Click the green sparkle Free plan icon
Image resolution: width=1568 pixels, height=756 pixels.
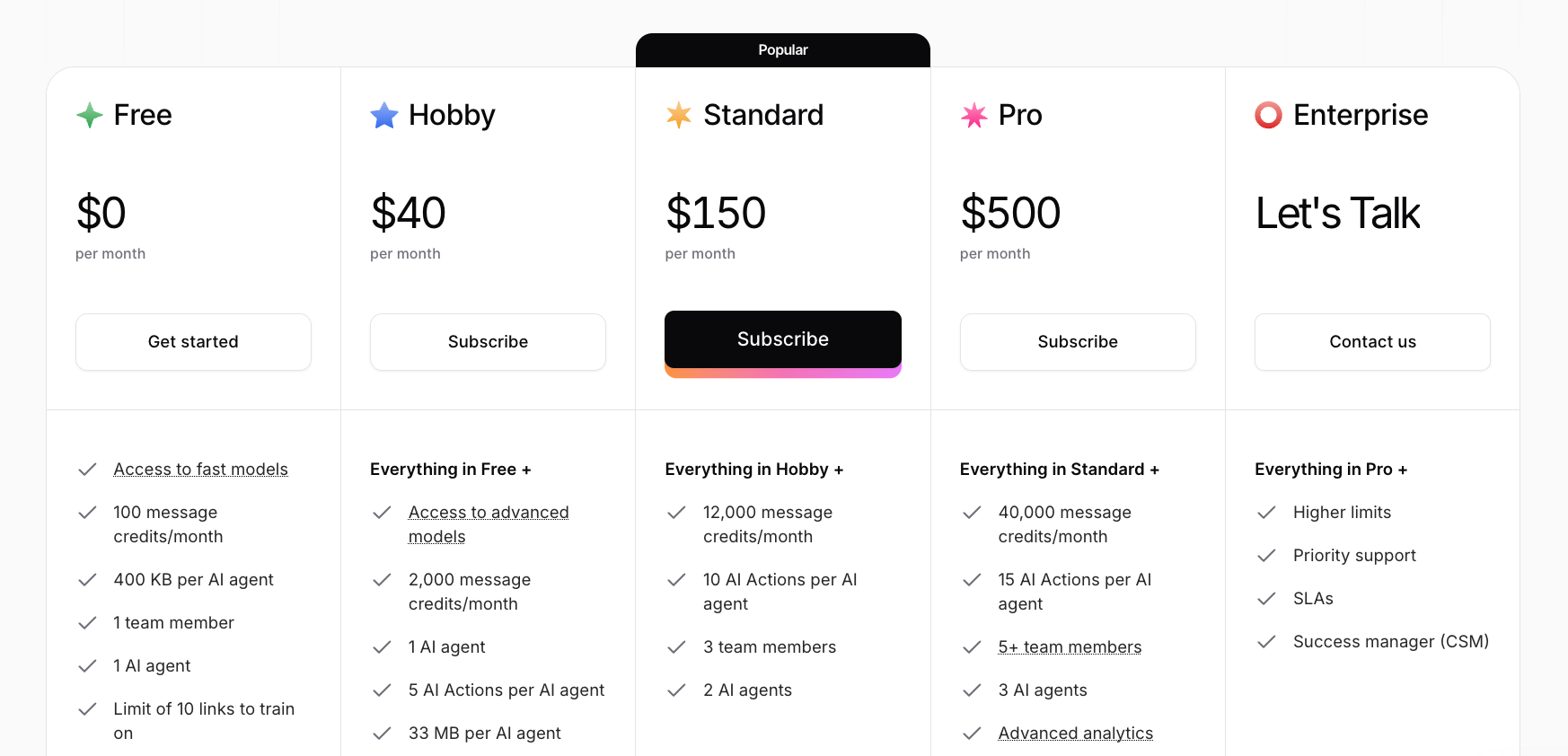tap(90, 115)
